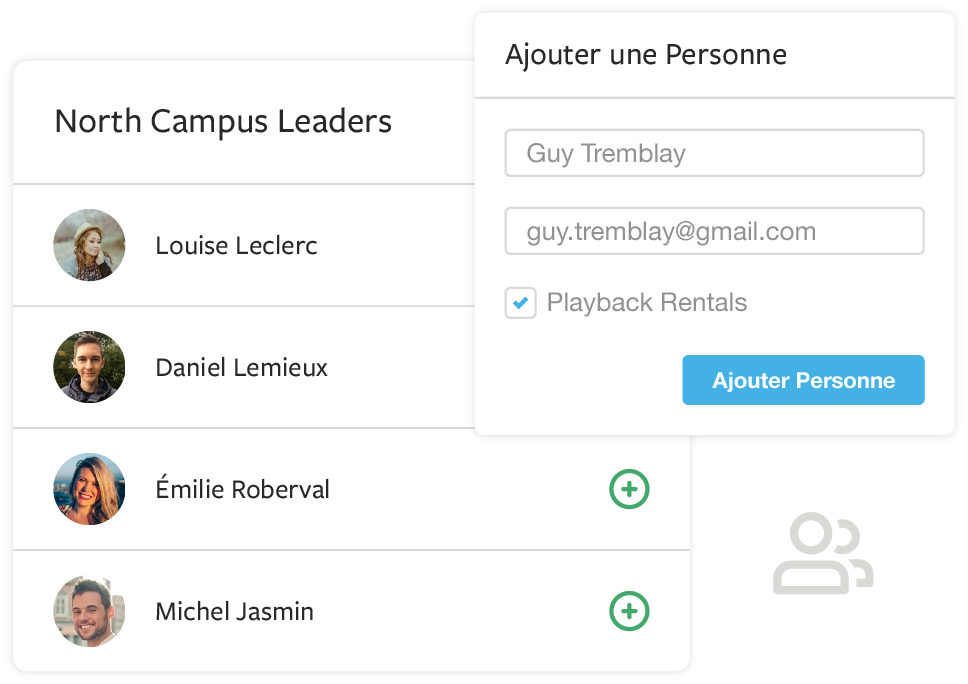This screenshot has width=968, height=684.
Task: Click the North Campus Leaders heading
Action: tap(223, 122)
